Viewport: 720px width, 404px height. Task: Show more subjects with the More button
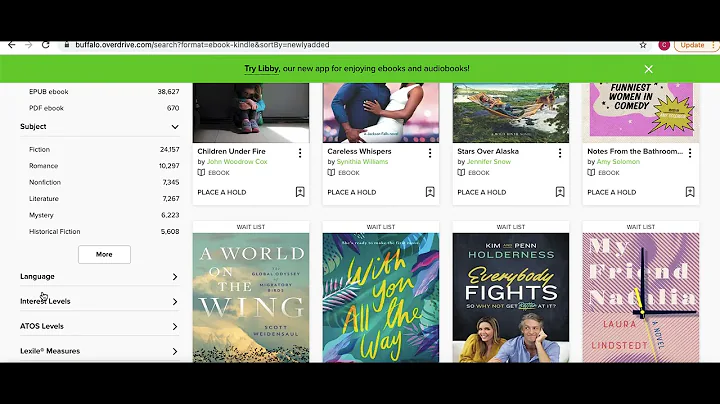click(x=104, y=254)
